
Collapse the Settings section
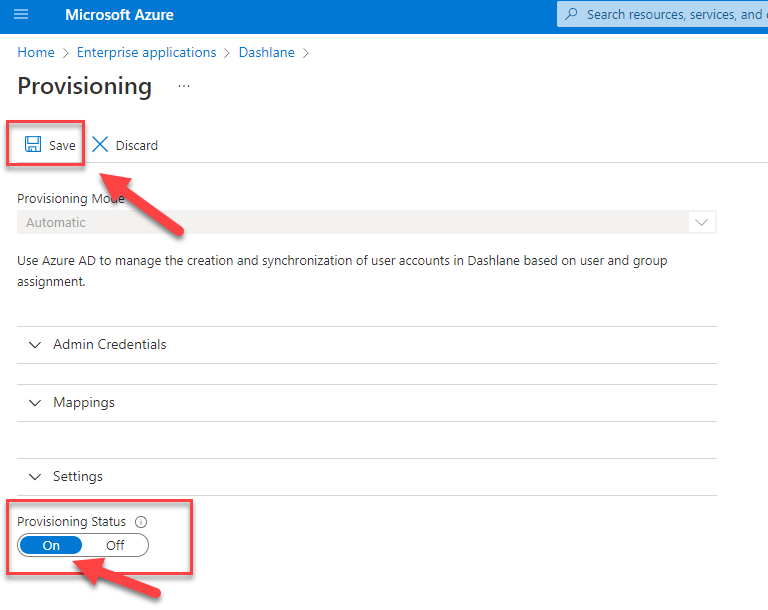[x=78, y=477]
